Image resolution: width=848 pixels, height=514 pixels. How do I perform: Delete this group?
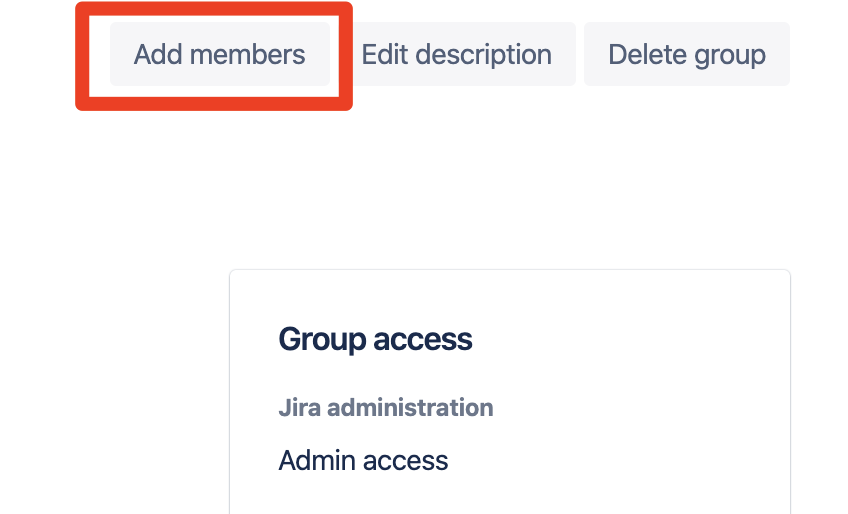(687, 54)
